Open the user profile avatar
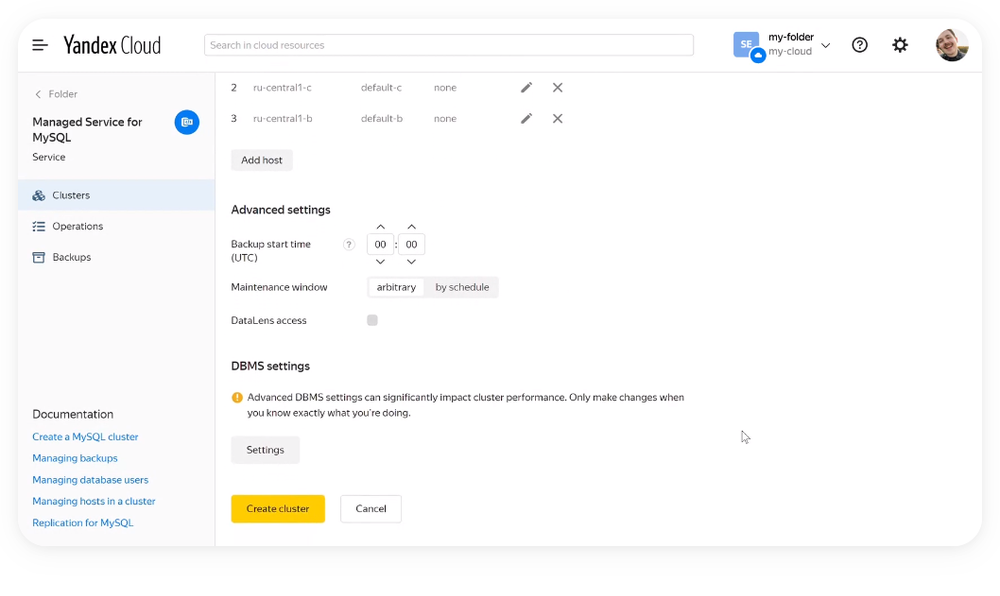 point(952,45)
